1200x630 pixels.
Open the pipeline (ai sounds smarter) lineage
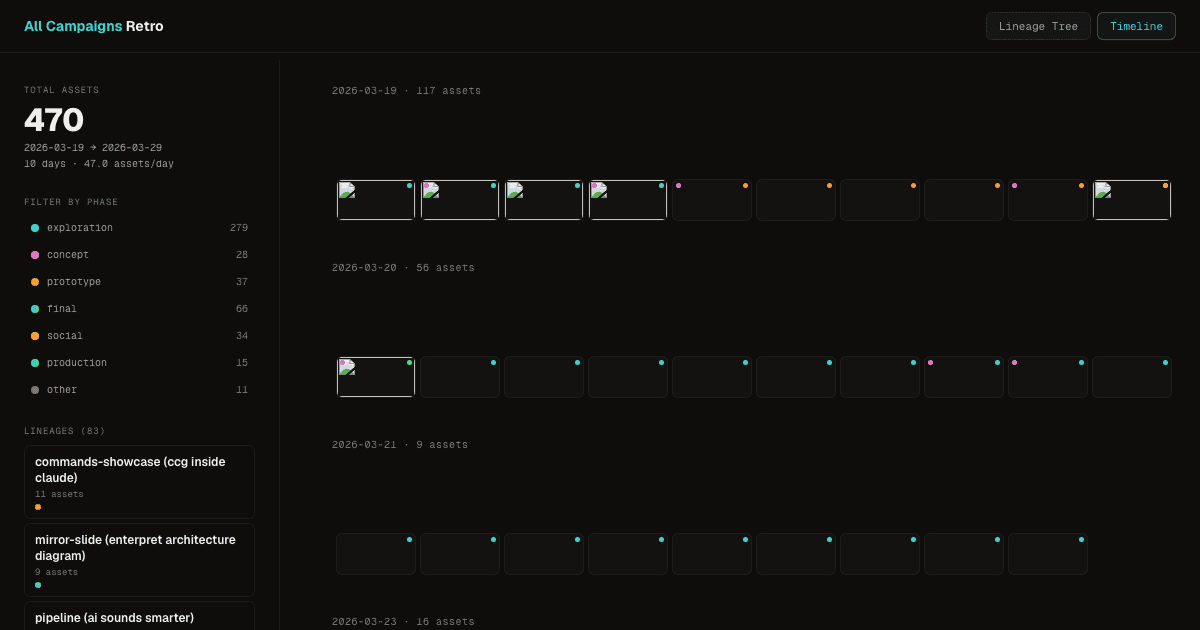139,616
